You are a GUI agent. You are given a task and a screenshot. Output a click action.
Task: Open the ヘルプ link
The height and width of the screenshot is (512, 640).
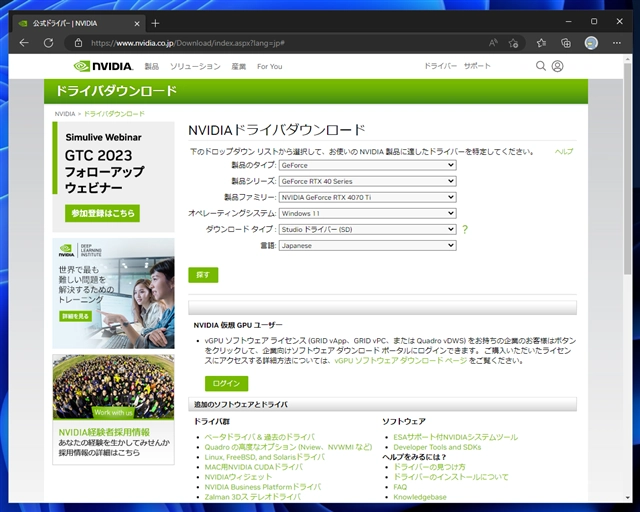tap(564, 151)
